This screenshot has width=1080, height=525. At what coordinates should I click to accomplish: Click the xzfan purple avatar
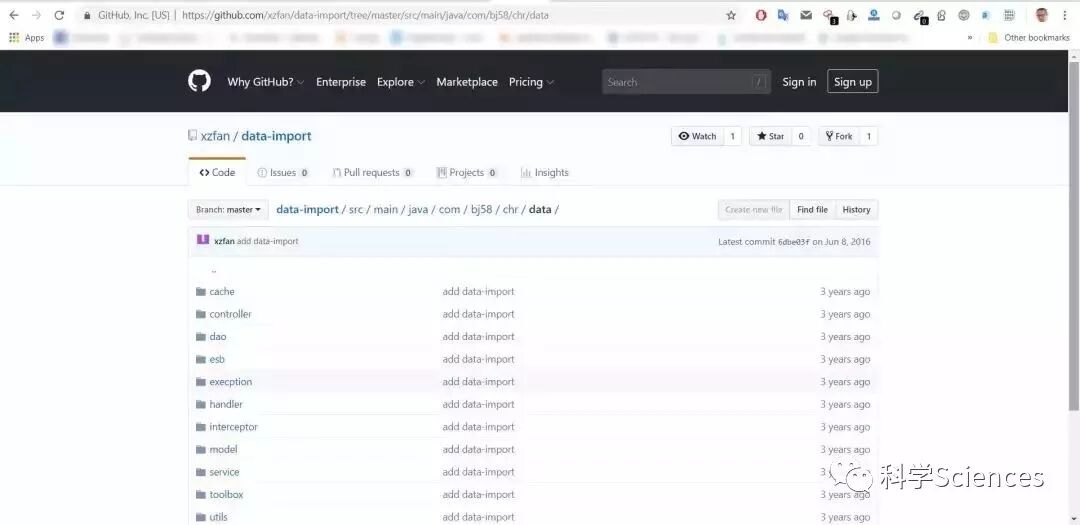[x=202, y=240]
